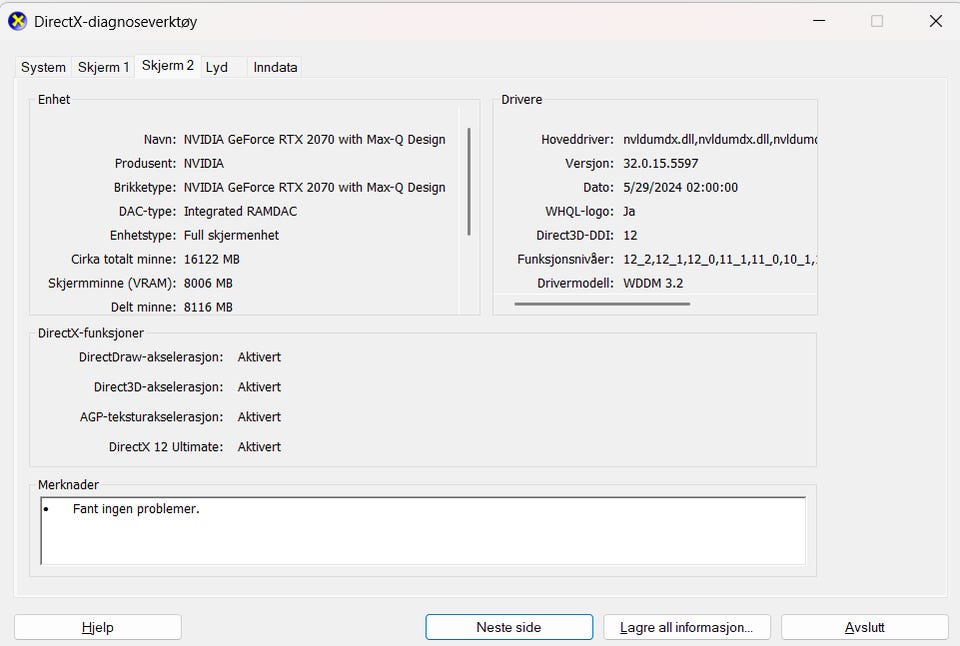Click the DirectDraw-akselerasjon Aktivert status
Viewport: 960px width, 646px height.
[x=259, y=357]
